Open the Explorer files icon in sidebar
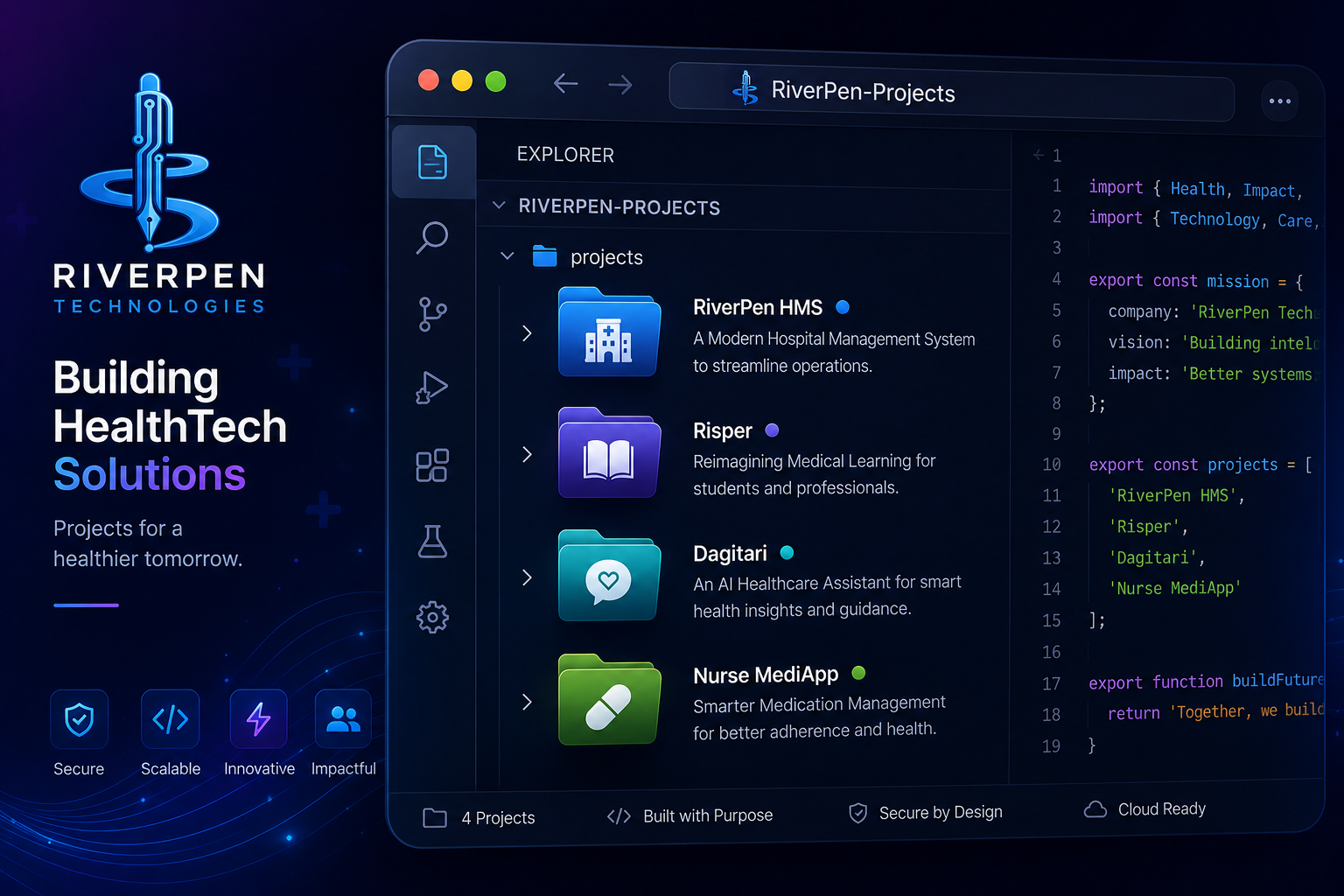 433,162
